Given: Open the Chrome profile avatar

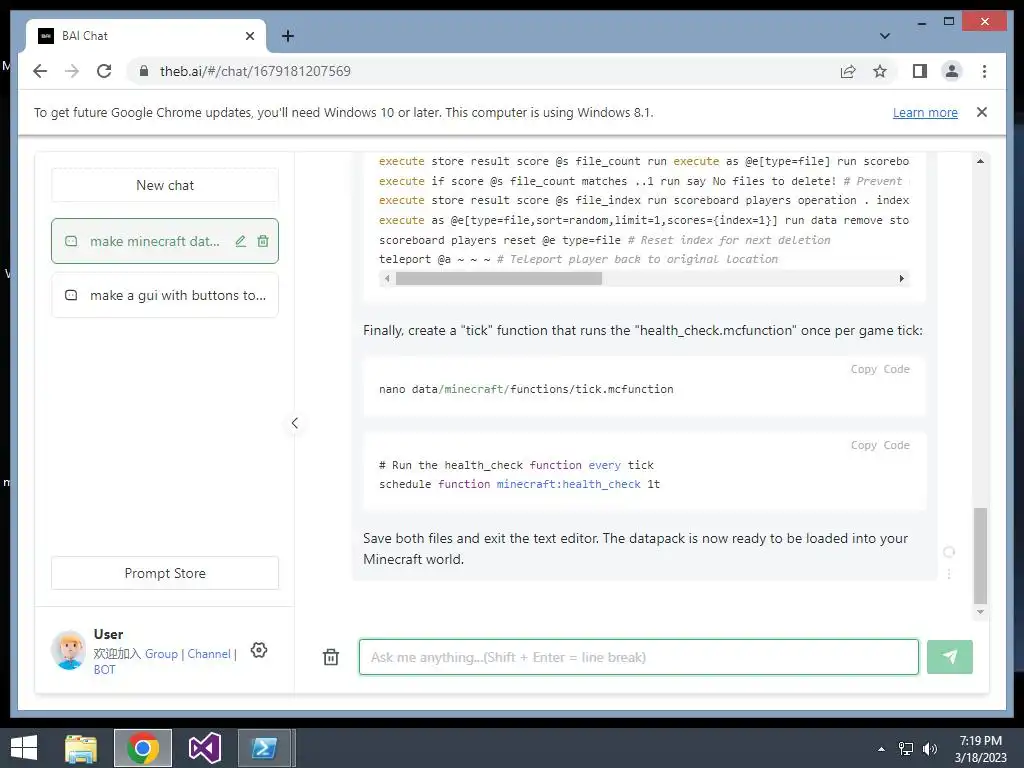Looking at the screenshot, I should (x=952, y=71).
